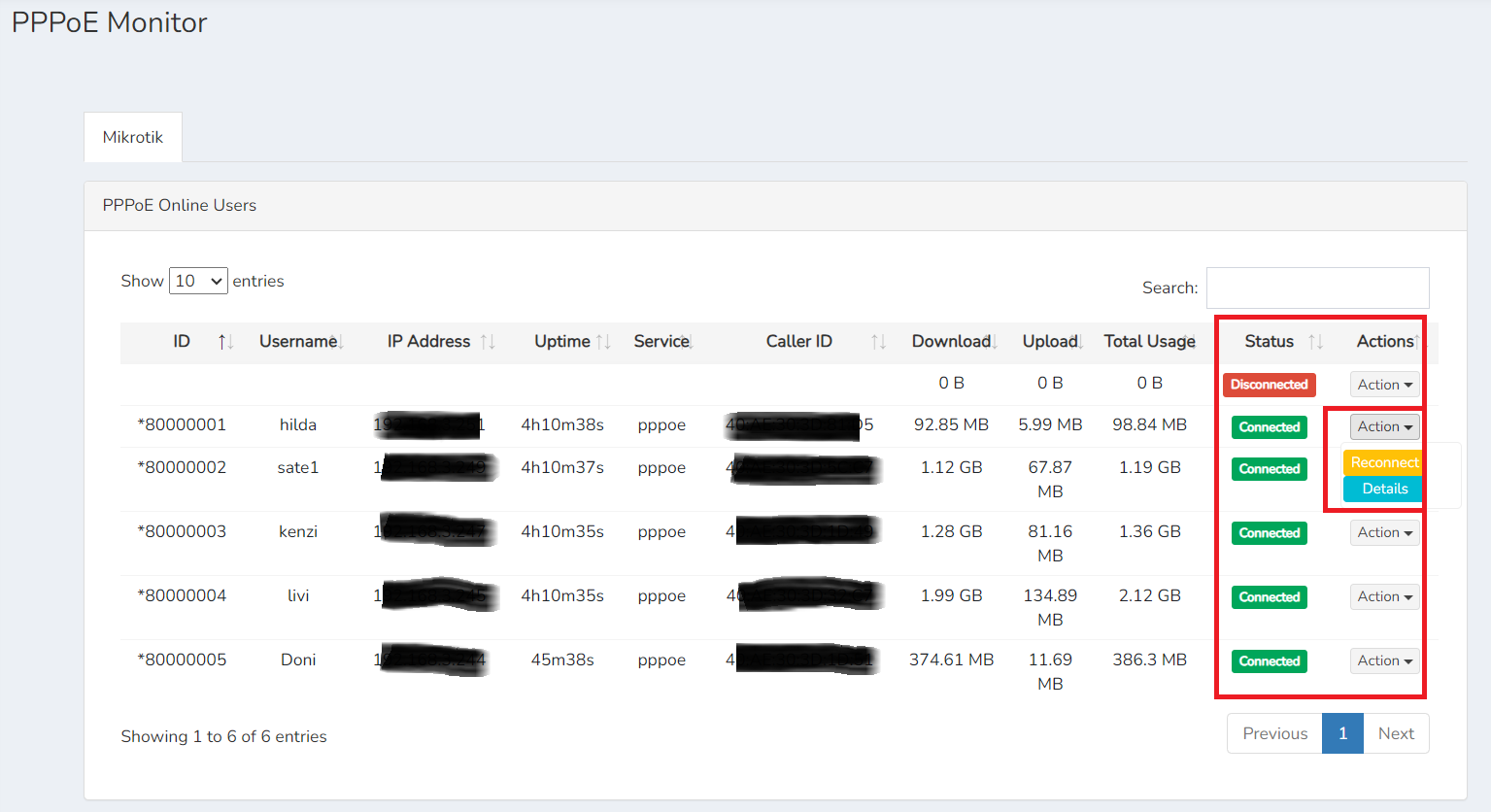Click username Doni
Screen dimensions: 1491x812
point(298,660)
